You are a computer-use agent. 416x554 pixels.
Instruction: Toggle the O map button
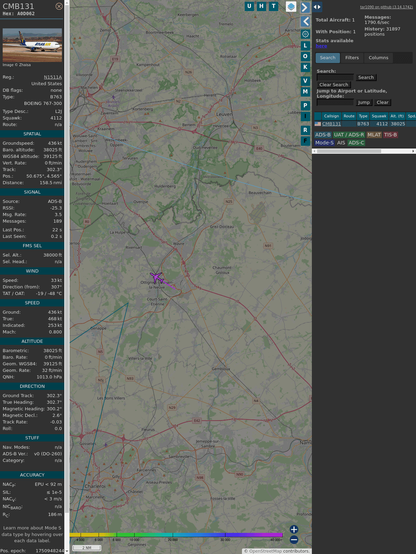click(305, 56)
